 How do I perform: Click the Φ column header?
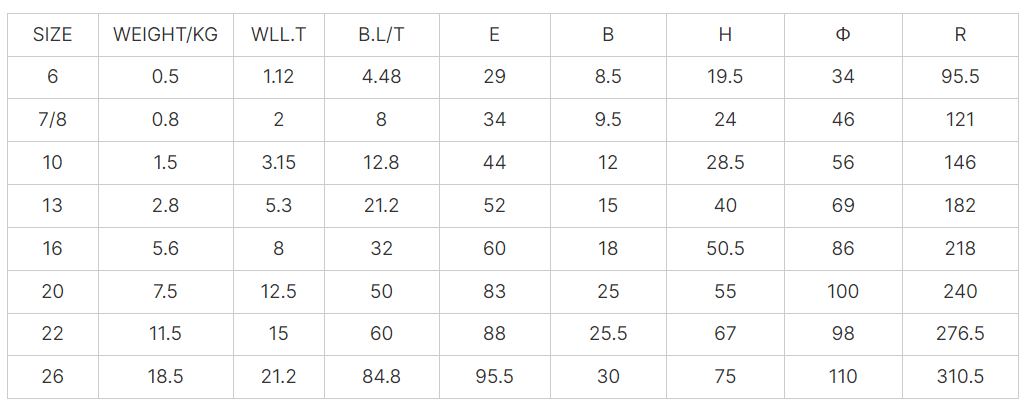coord(843,34)
